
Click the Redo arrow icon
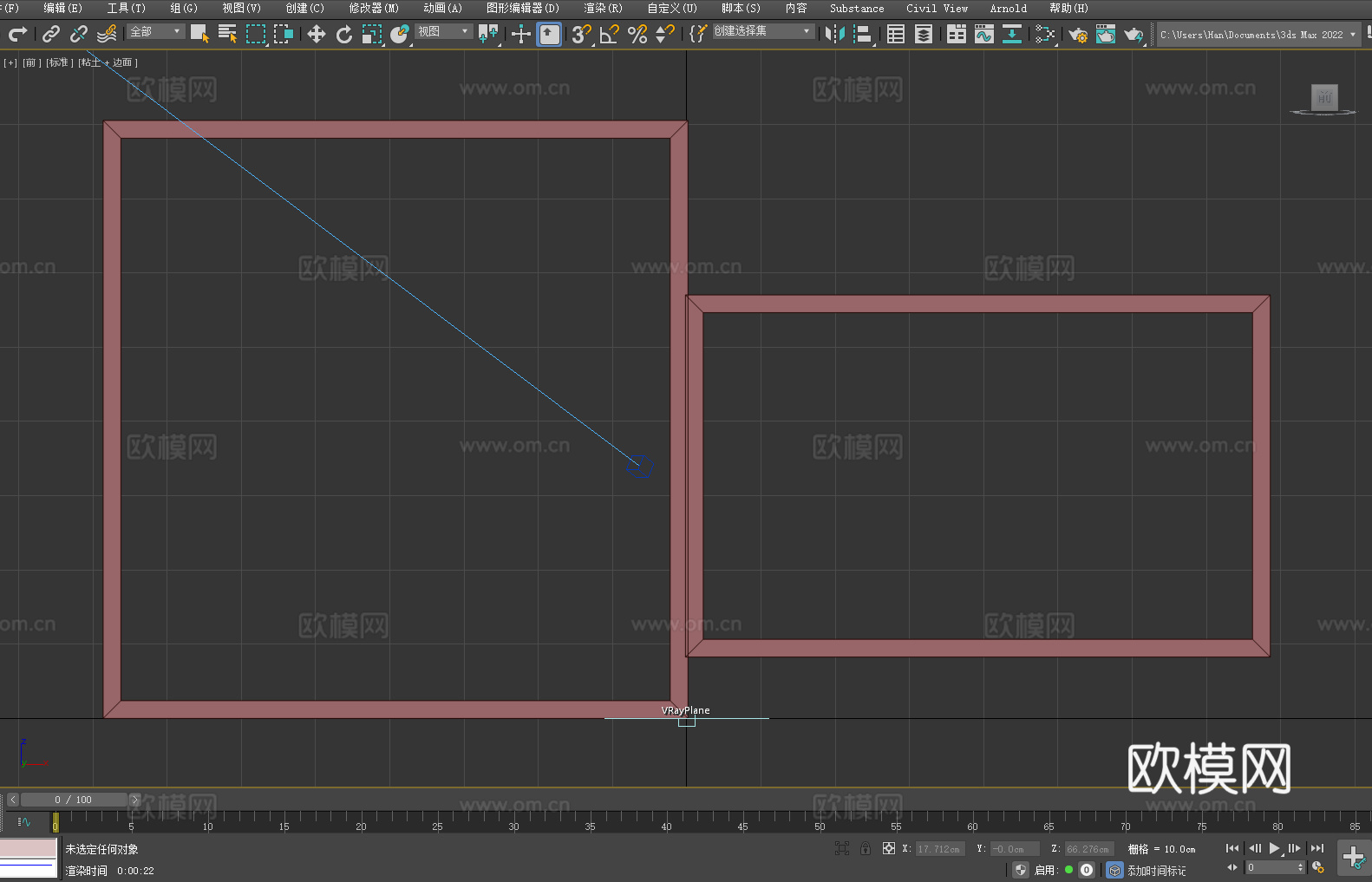tap(17, 34)
